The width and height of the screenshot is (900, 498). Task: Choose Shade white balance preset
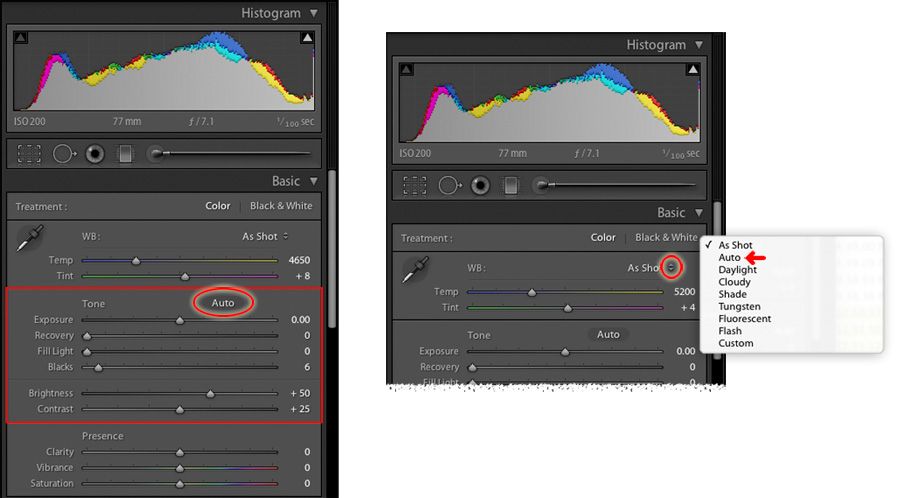pyautogui.click(x=732, y=294)
